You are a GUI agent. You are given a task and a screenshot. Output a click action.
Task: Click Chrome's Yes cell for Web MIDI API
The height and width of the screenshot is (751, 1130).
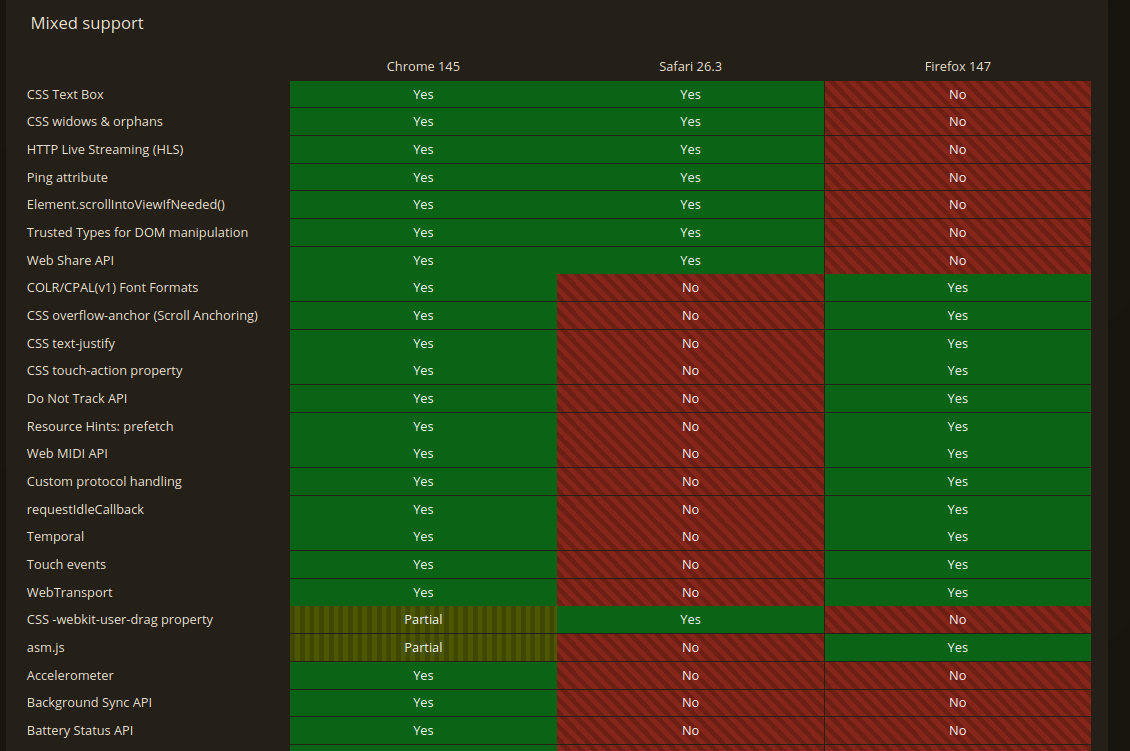coord(423,453)
